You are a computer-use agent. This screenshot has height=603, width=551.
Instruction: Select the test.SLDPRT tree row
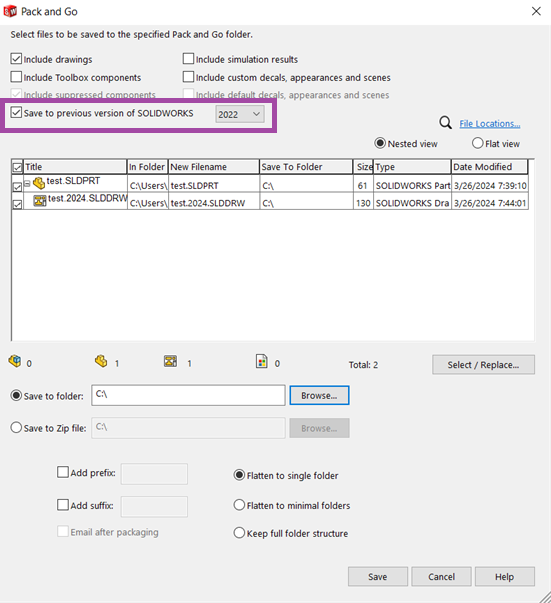tap(73, 181)
